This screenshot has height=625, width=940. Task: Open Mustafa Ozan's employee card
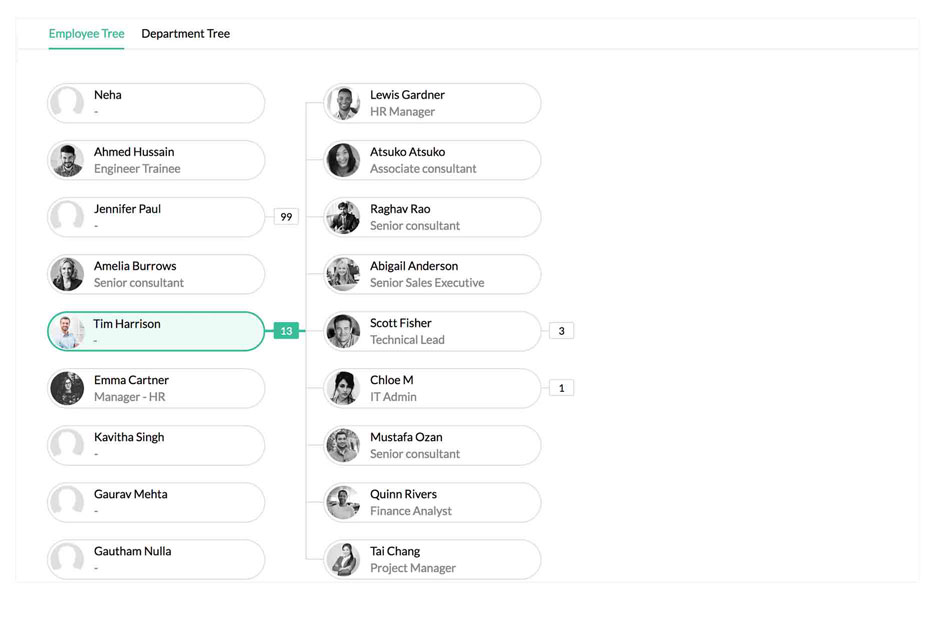(432, 445)
